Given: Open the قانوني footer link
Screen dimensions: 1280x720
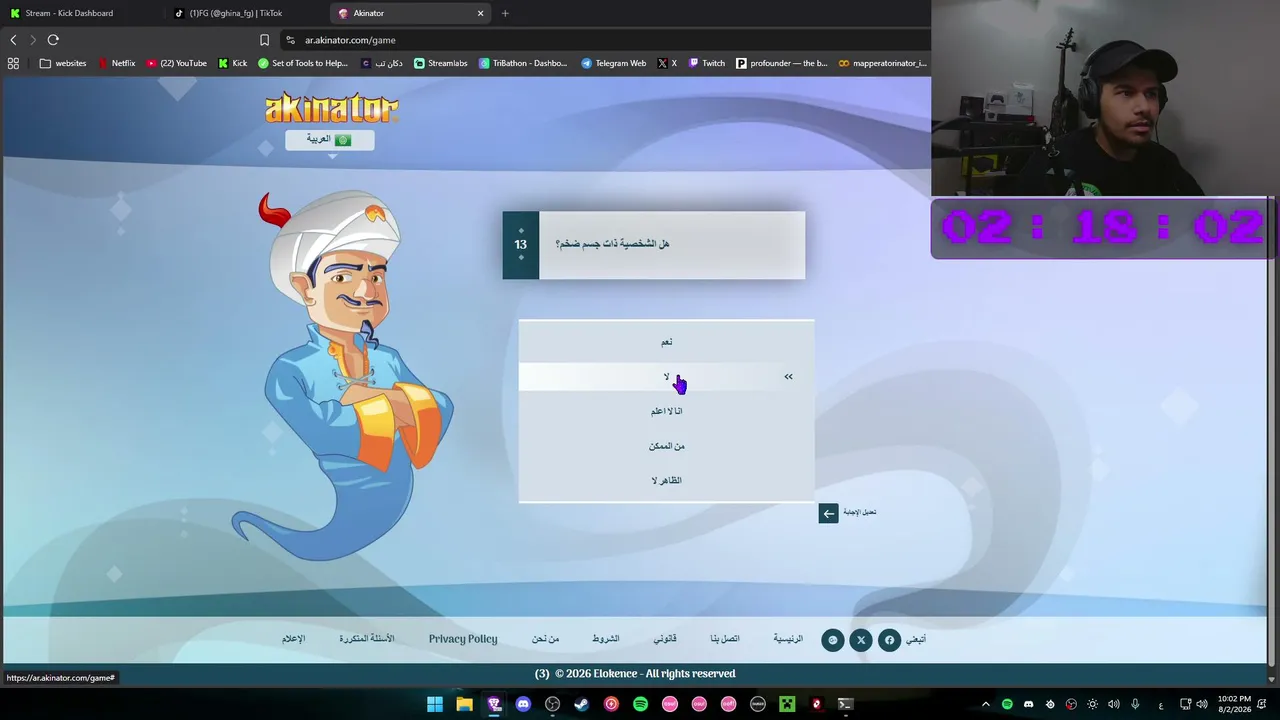Looking at the screenshot, I should pyautogui.click(x=665, y=639).
